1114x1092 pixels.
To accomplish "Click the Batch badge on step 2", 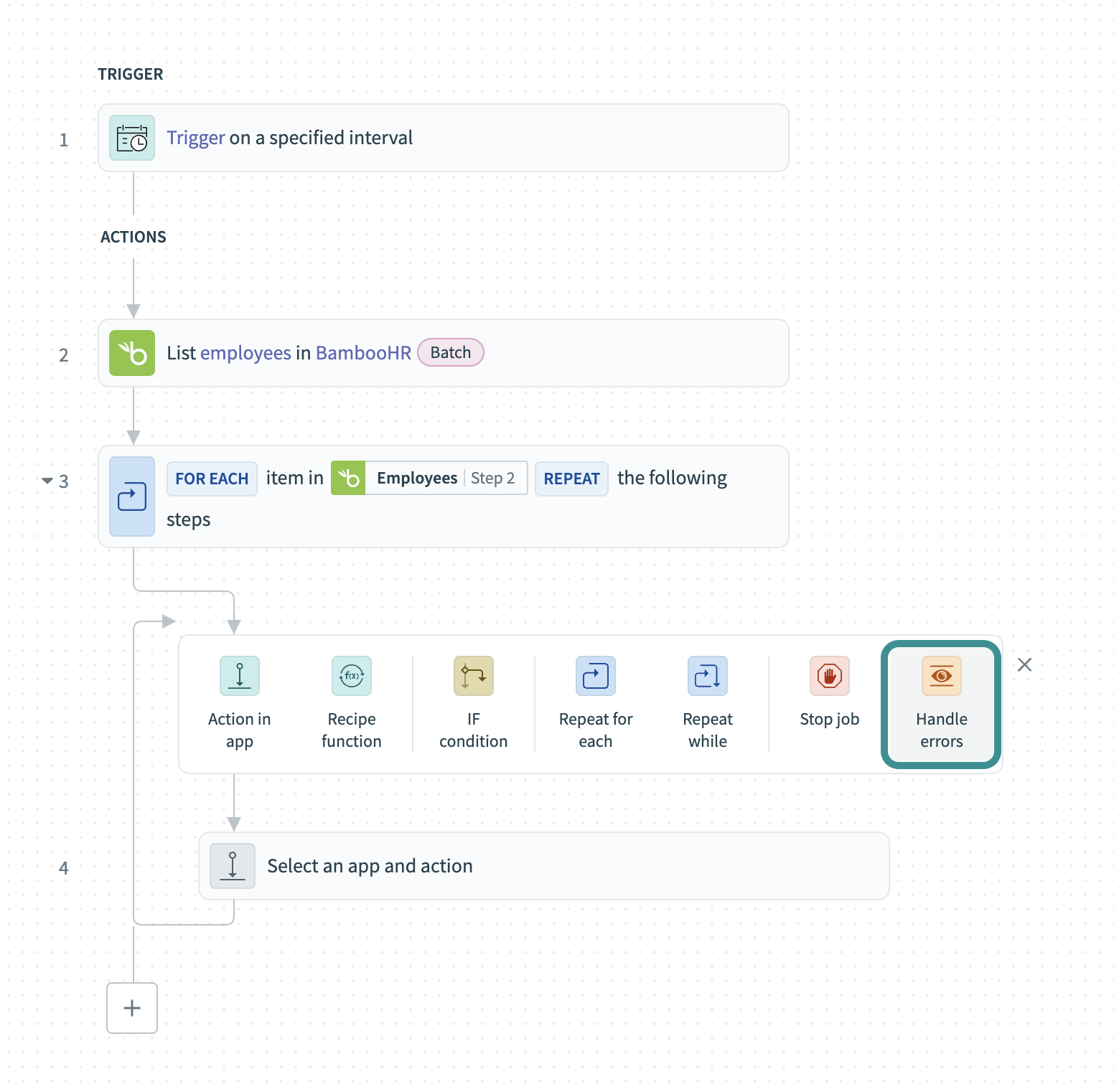I will click(x=450, y=352).
